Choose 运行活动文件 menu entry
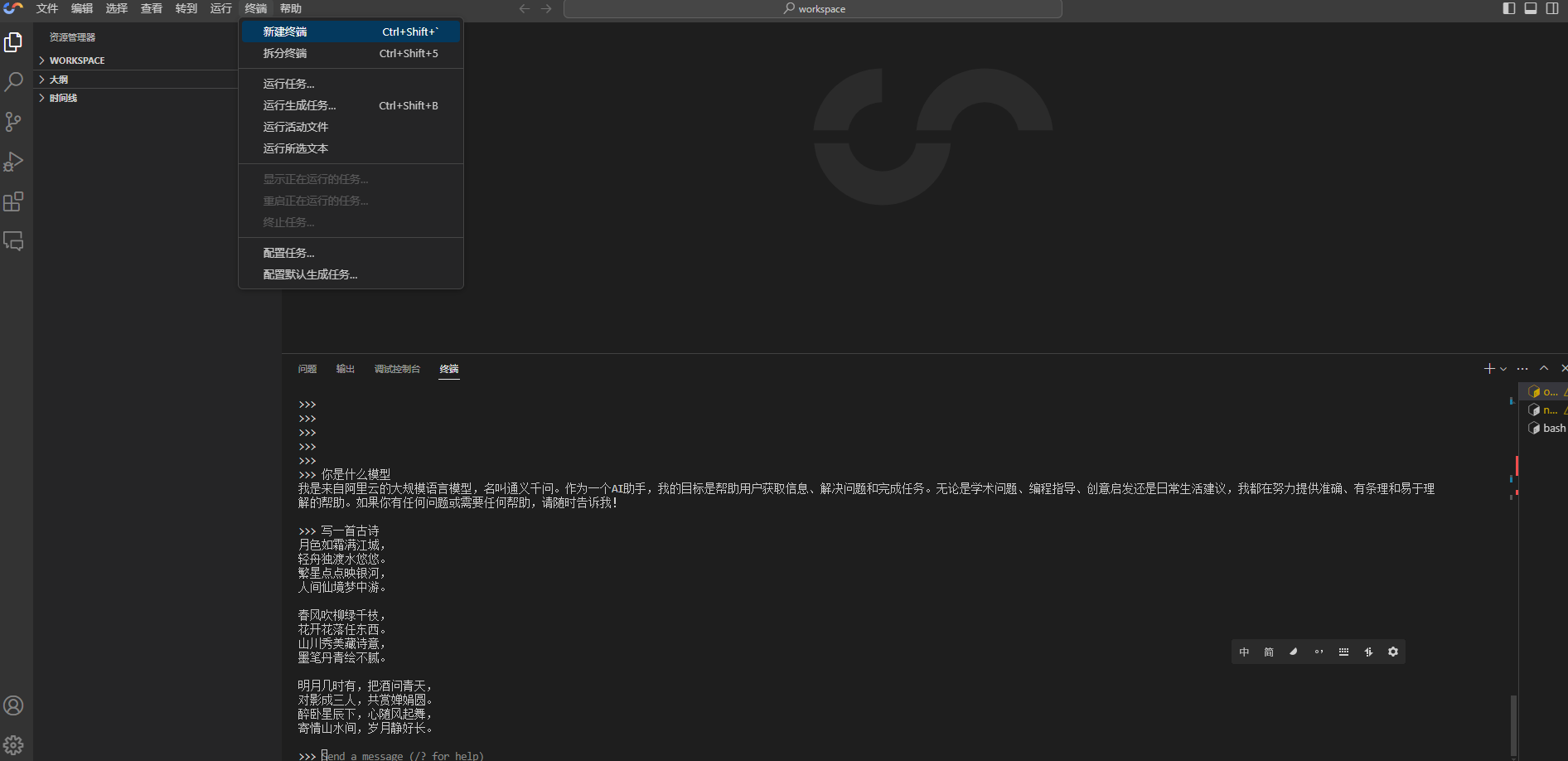The image size is (1568, 761). [x=351, y=127]
